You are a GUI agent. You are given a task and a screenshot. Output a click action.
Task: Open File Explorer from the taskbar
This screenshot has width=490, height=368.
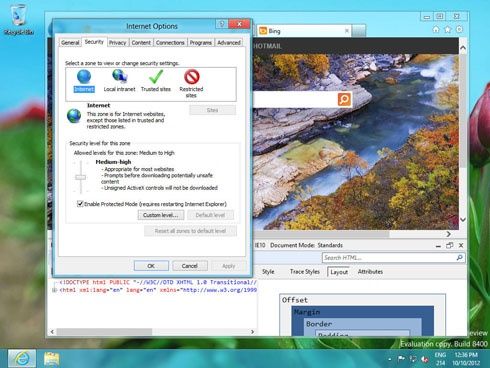(52, 359)
